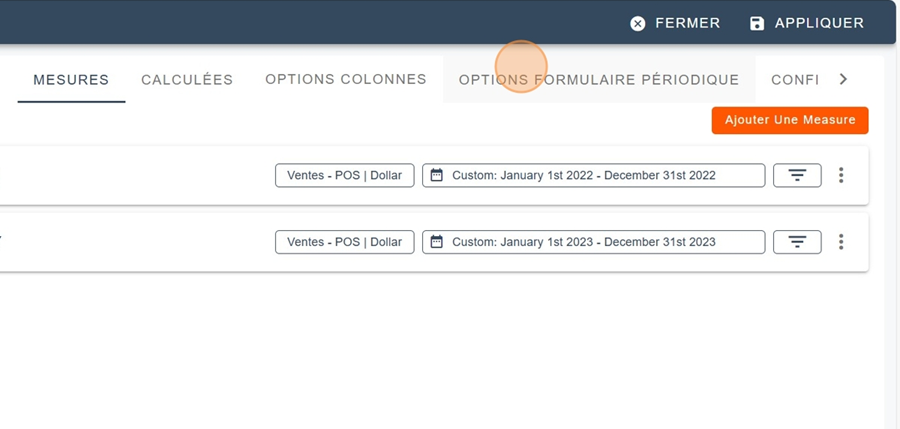The height and width of the screenshot is (429, 900).
Task: Open 2023 custom date range selector
Action: pyautogui.click(x=593, y=241)
